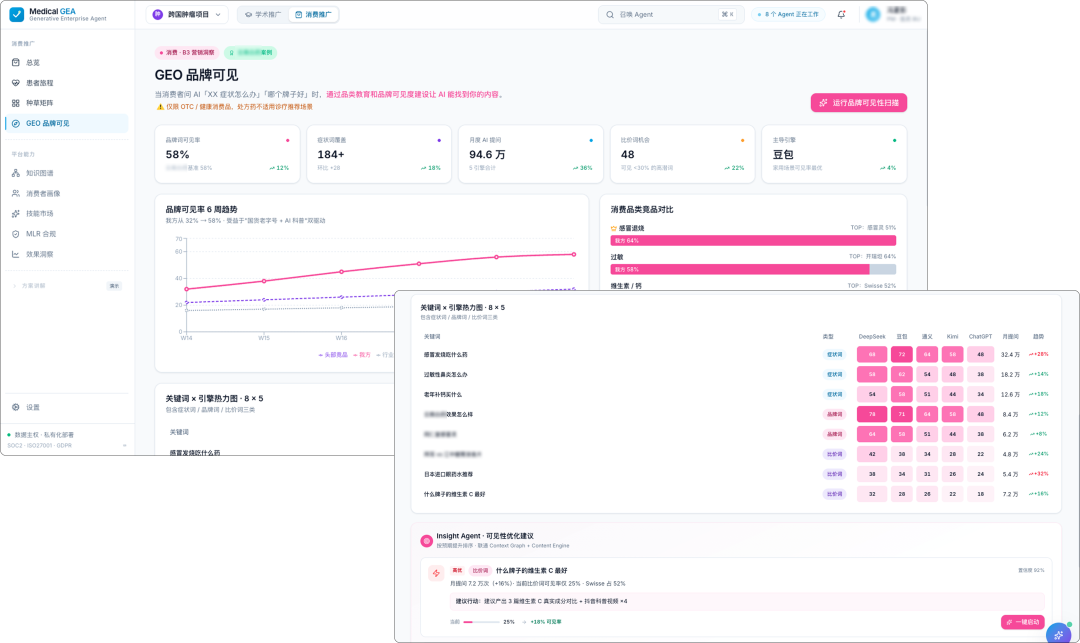Click the 设置 settings gear
The image size is (1080, 643).
[16, 408]
